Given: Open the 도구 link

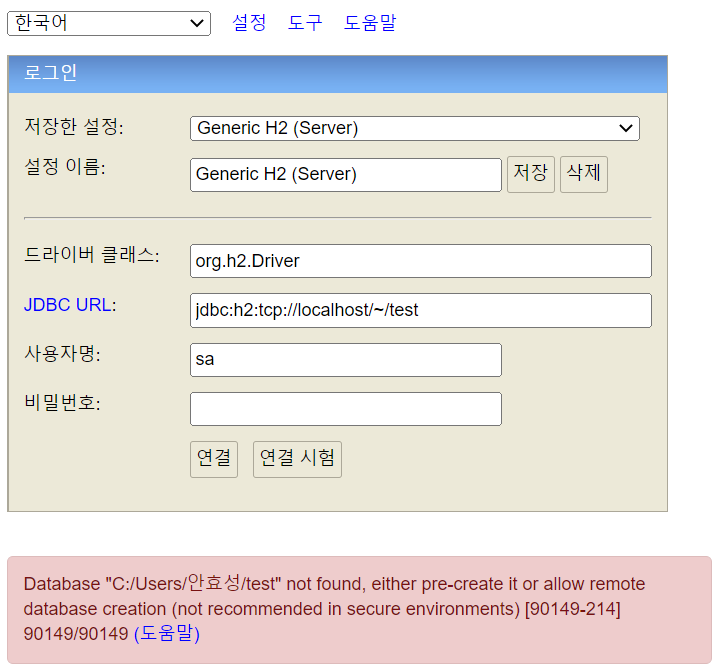Looking at the screenshot, I should coord(305,22).
